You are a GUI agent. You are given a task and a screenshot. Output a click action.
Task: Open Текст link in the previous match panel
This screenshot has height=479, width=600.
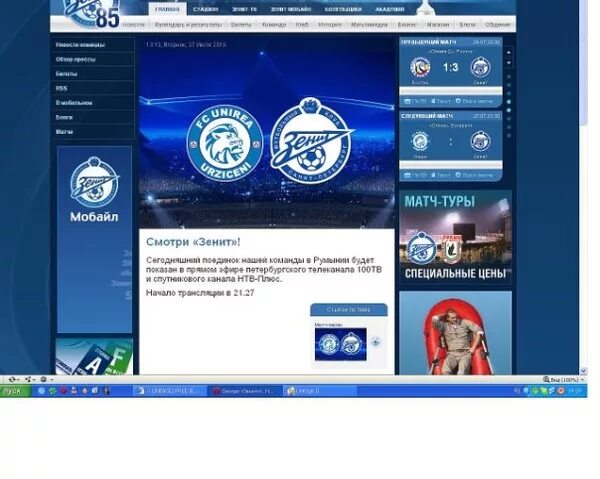440,101
